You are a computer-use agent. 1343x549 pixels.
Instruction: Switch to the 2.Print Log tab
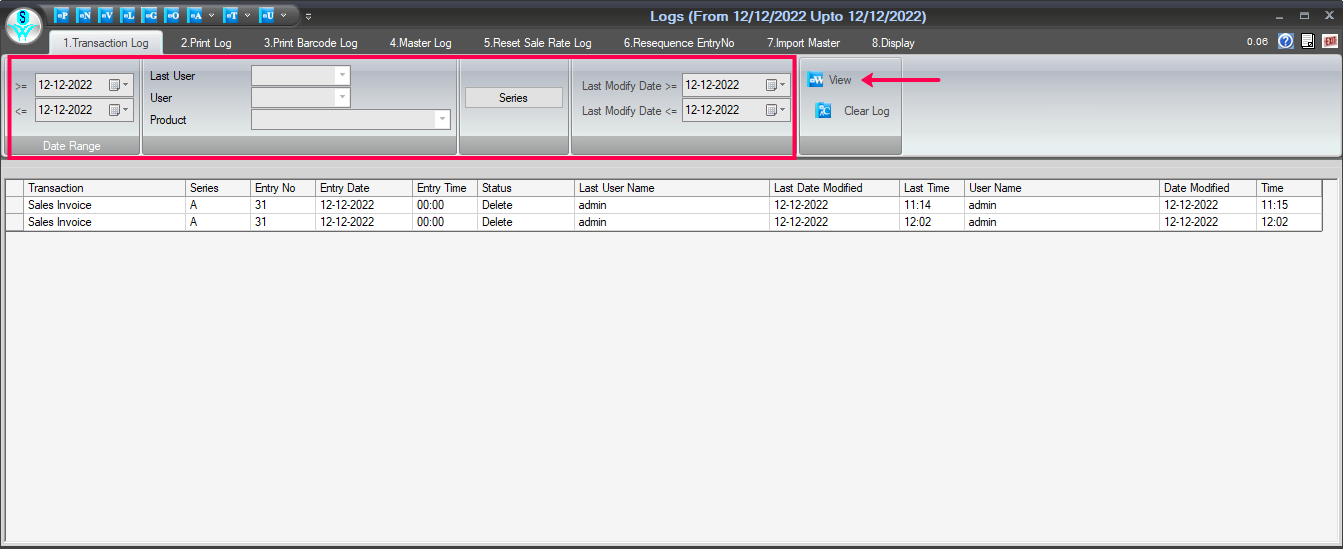(206, 43)
